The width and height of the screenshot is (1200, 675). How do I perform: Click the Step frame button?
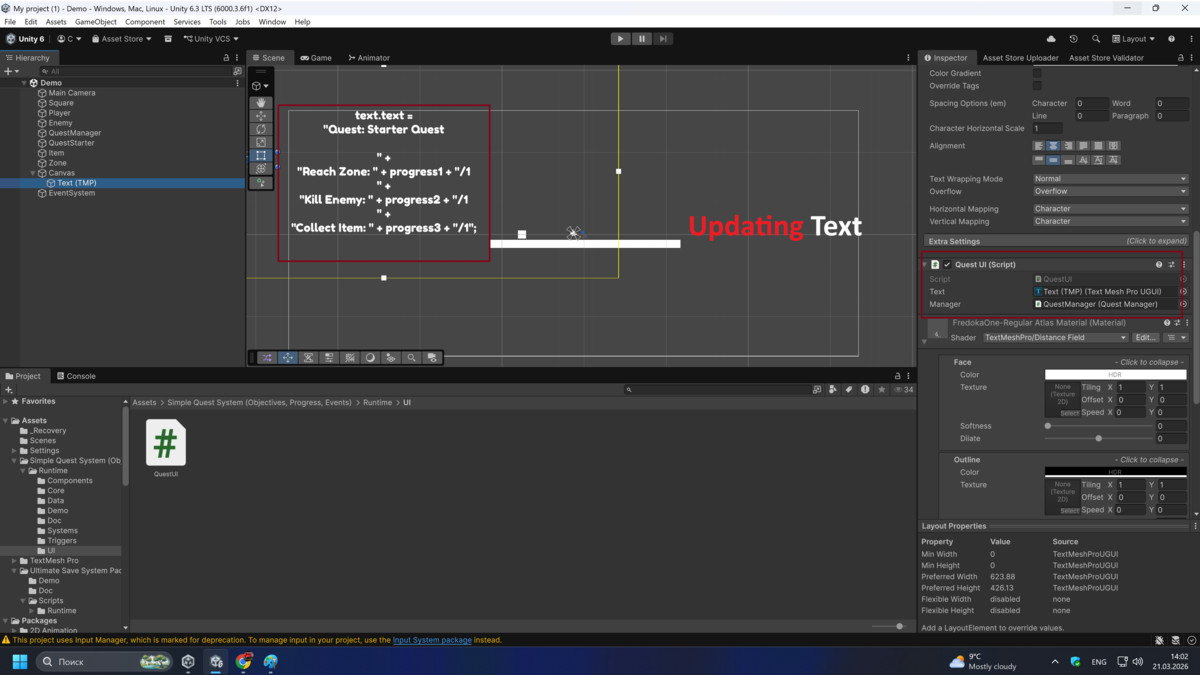point(663,39)
